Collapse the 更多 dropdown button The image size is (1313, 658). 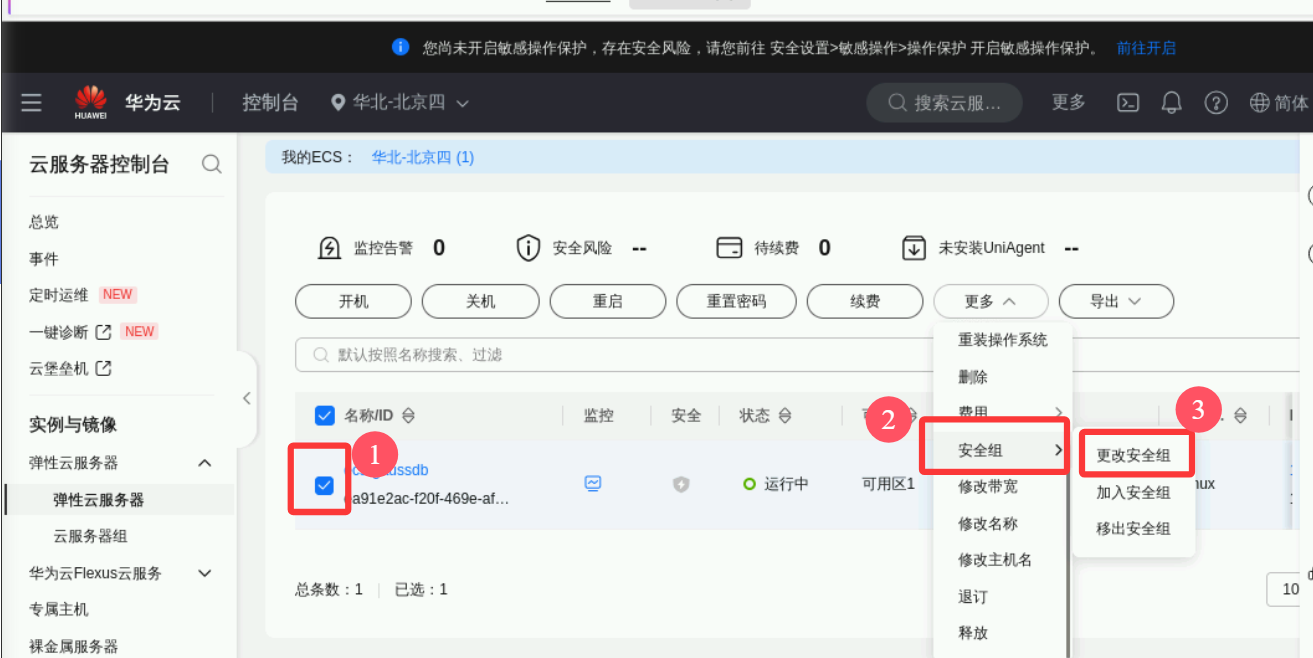point(990,301)
